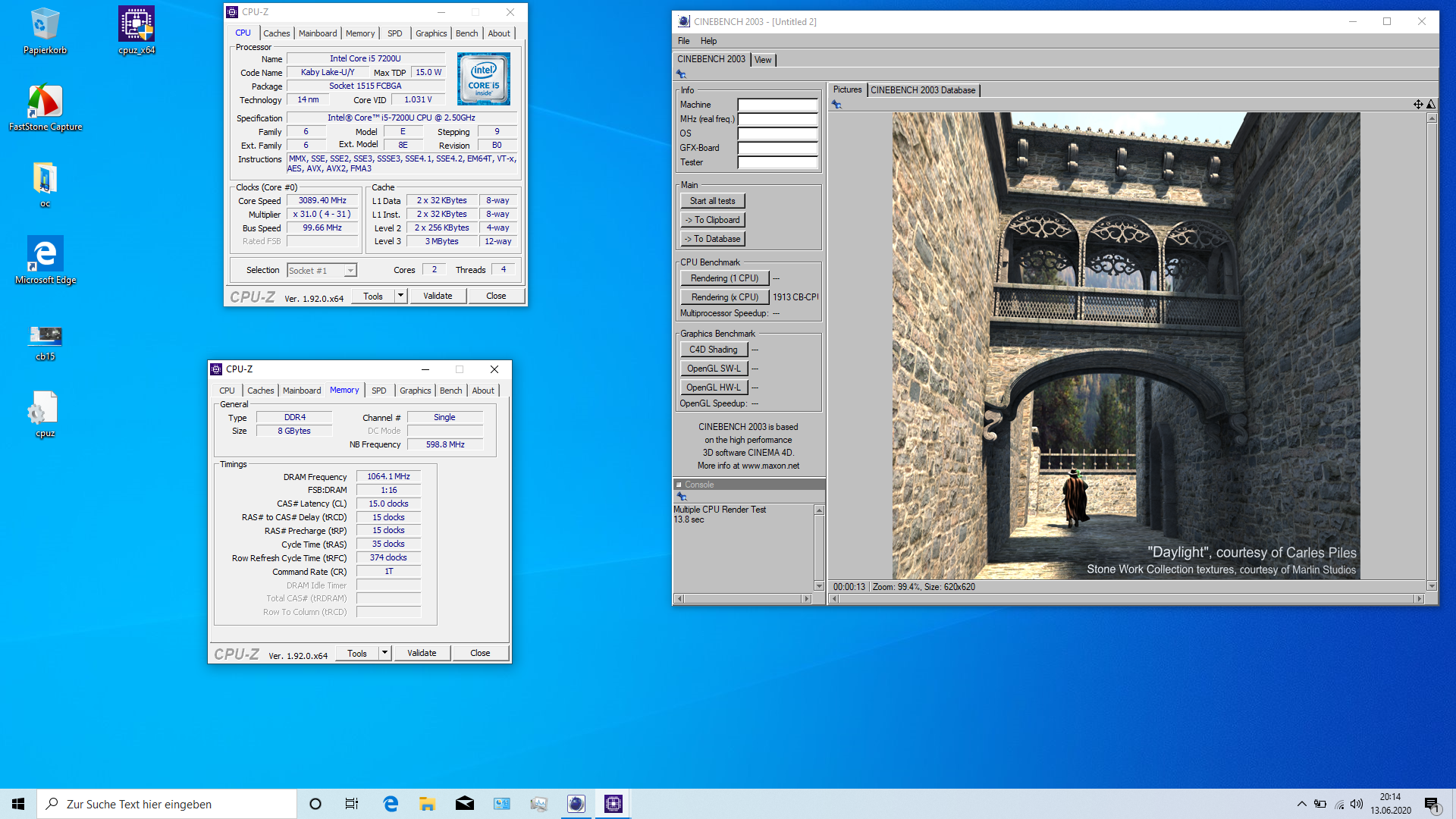The width and height of the screenshot is (1456, 819).
Task: Run the Rendering (x CPU) benchmark
Action: [x=724, y=297]
